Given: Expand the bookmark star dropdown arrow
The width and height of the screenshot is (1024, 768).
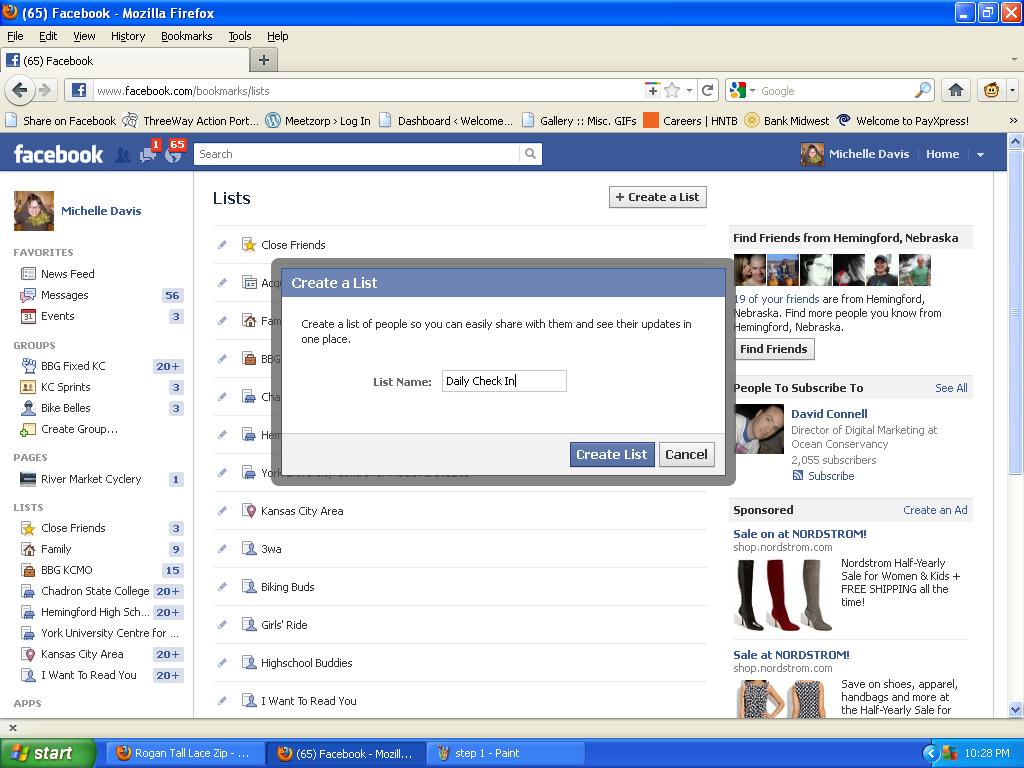Looking at the screenshot, I should click(x=689, y=91).
